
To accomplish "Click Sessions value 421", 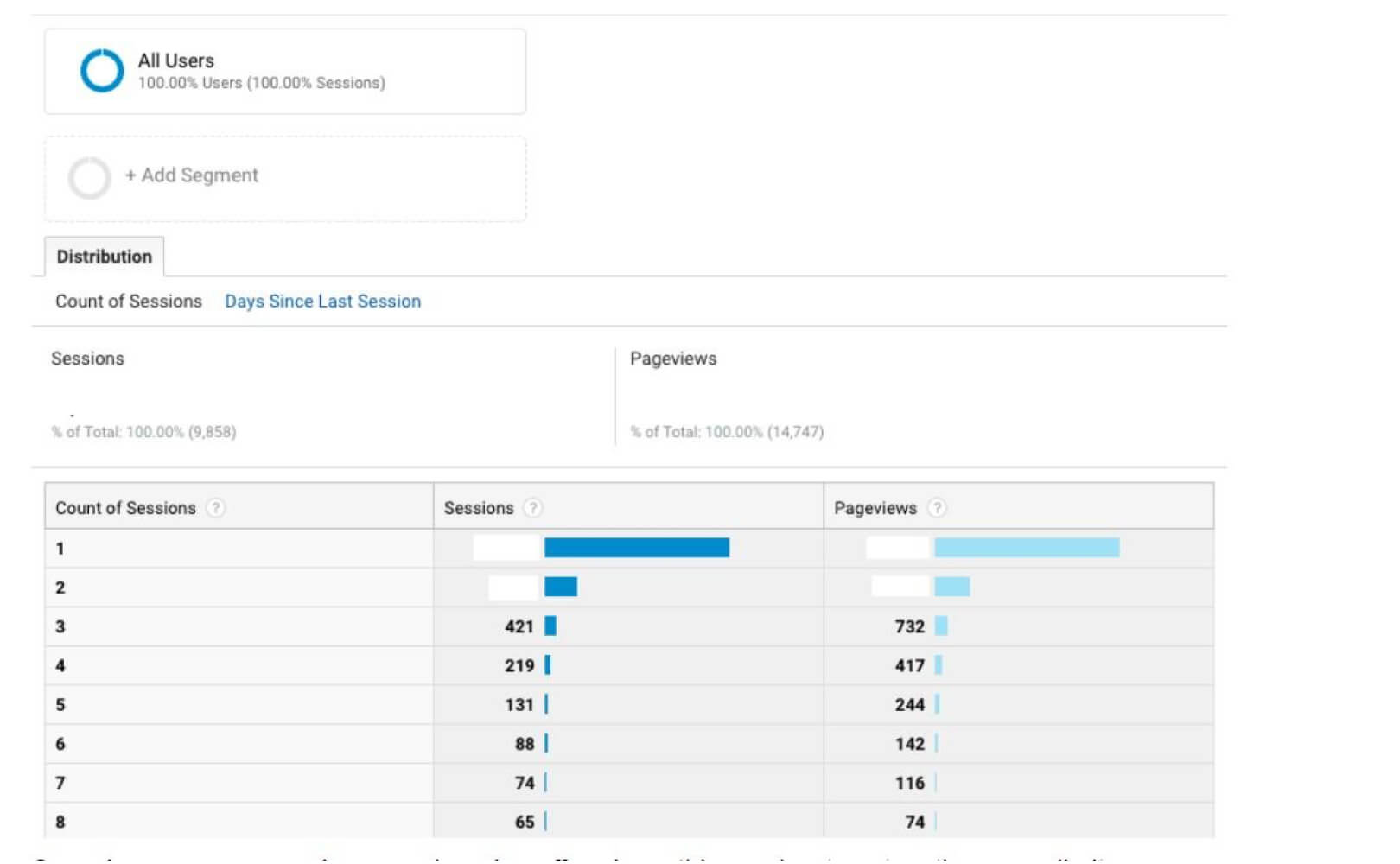I will 519,626.
